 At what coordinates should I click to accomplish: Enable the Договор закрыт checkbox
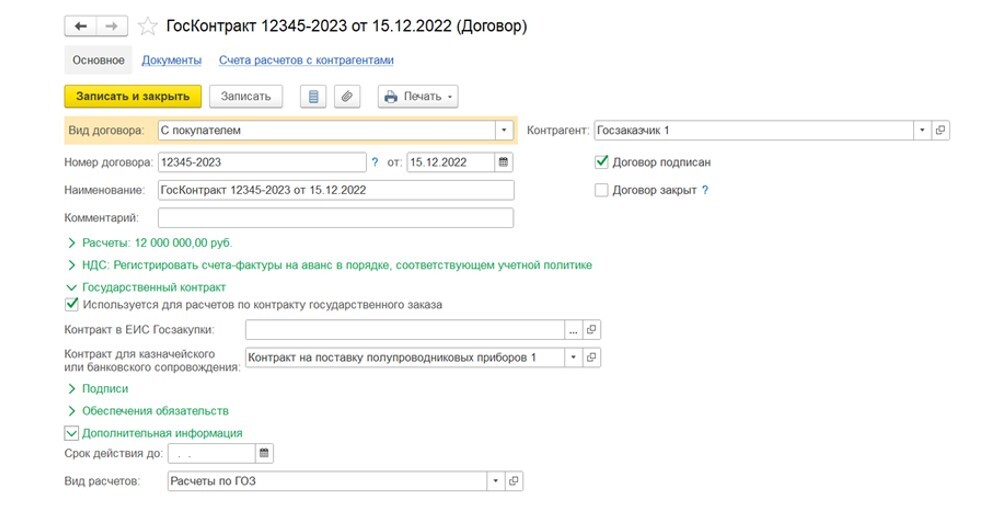pos(602,190)
